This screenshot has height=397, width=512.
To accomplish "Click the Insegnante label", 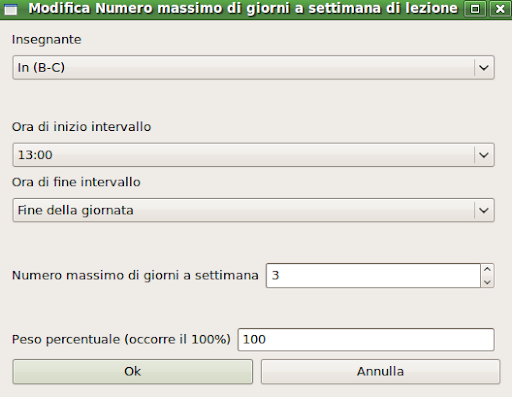I will pos(47,40).
